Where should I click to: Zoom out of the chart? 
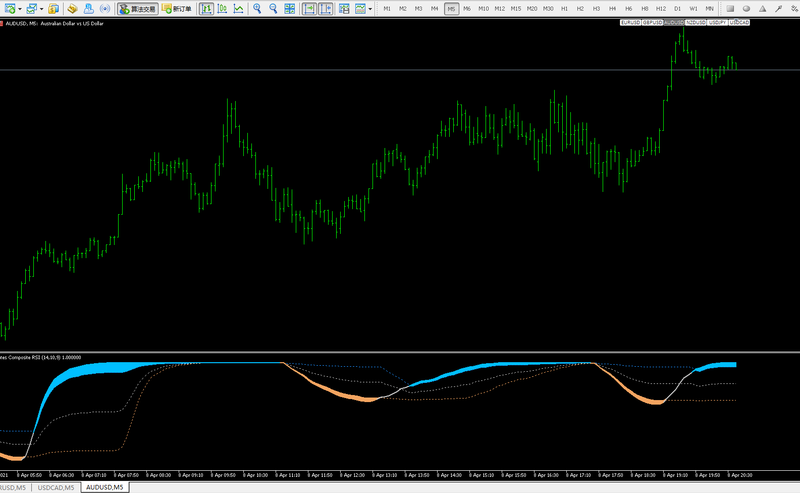pyautogui.click(x=273, y=8)
